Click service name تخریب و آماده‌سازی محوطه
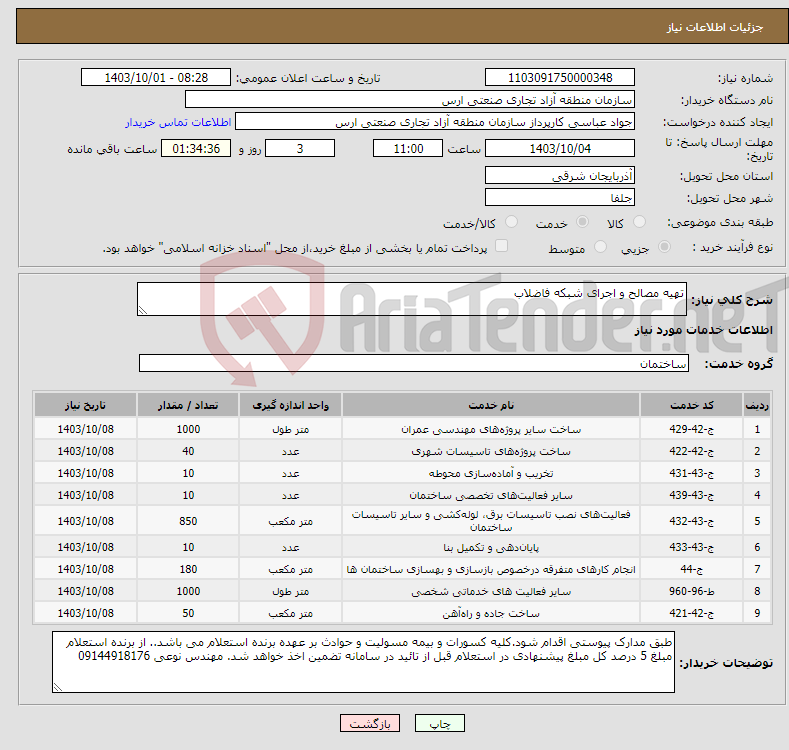 click(491, 474)
